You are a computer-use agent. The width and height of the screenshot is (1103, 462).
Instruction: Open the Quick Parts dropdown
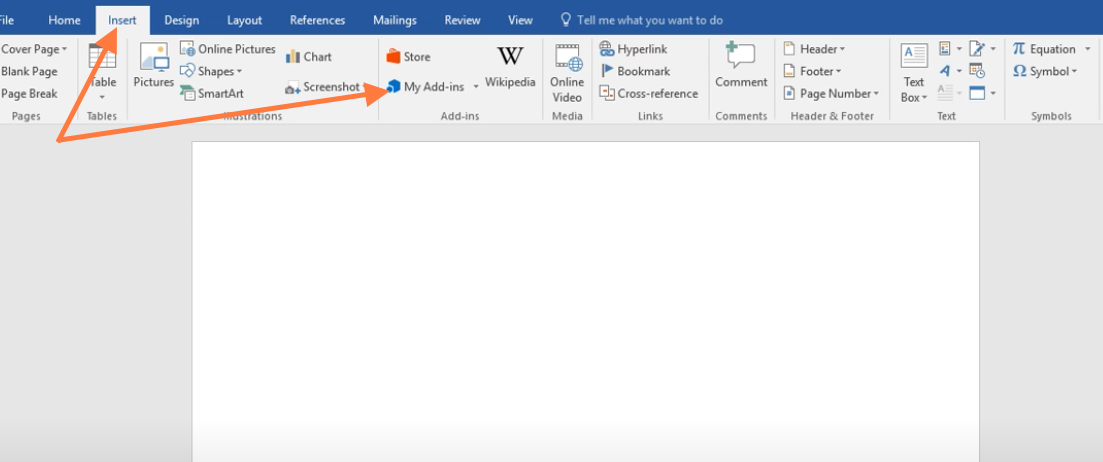tap(949, 49)
